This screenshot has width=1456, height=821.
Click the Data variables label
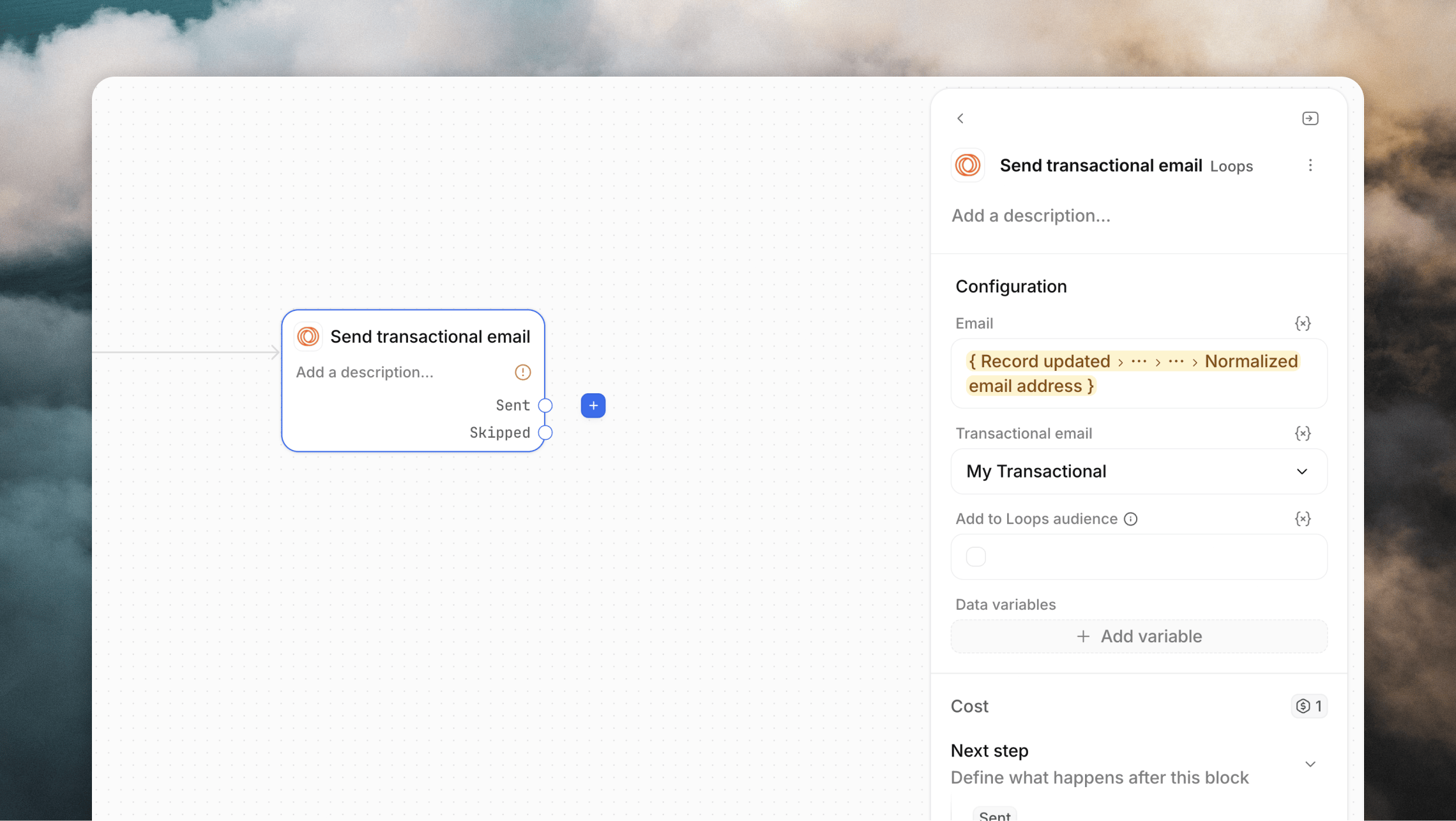tap(1005, 605)
